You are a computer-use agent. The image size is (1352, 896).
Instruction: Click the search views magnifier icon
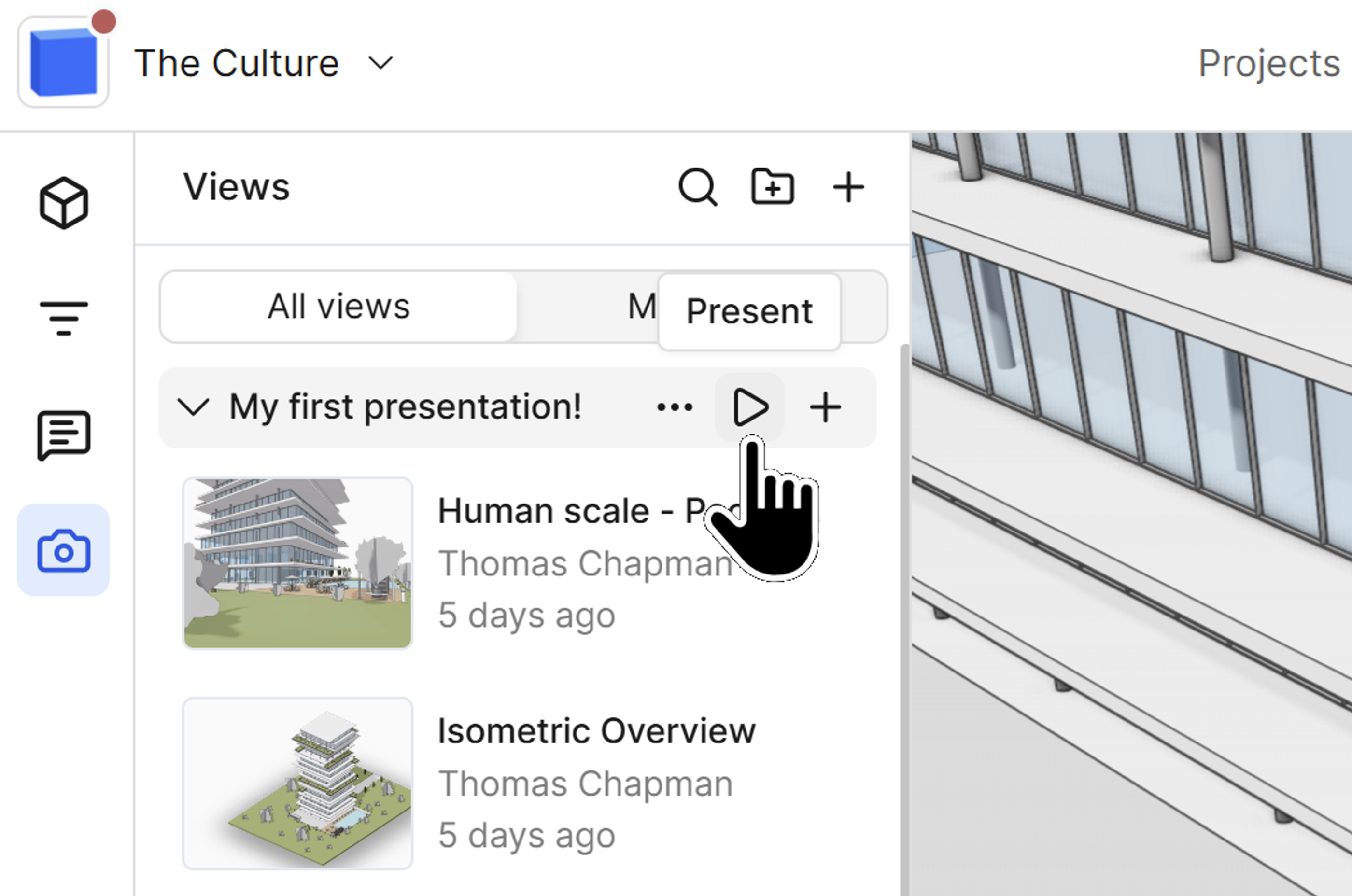click(x=697, y=187)
